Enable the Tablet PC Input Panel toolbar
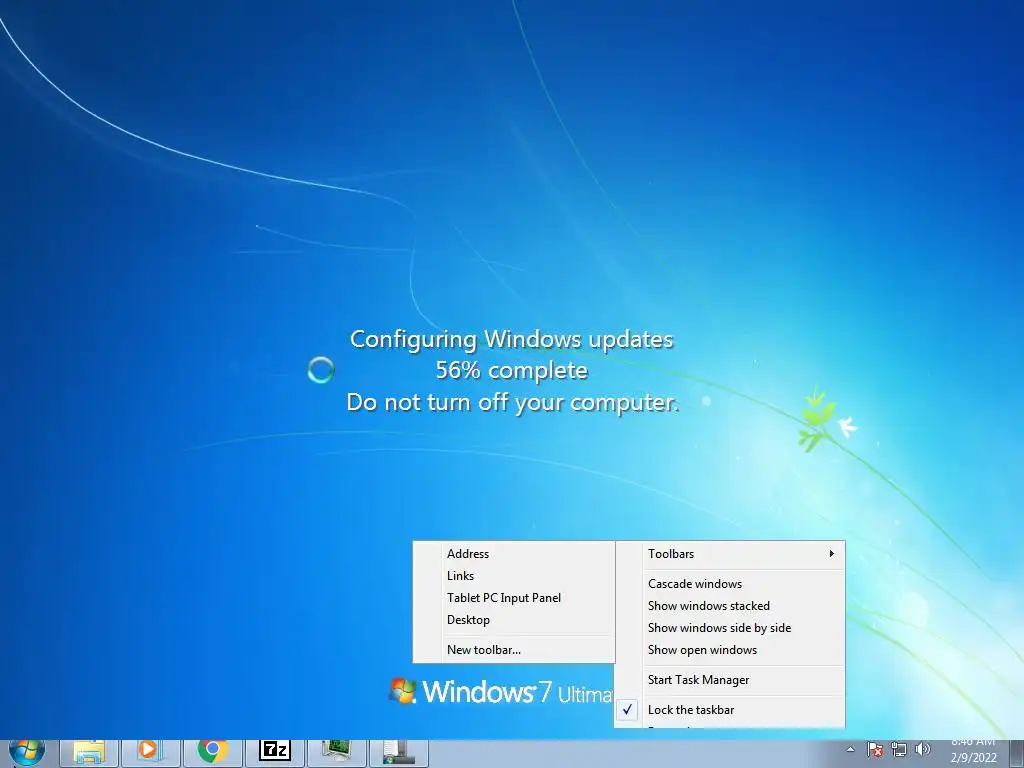Viewport: 1024px width, 768px height. (515, 598)
